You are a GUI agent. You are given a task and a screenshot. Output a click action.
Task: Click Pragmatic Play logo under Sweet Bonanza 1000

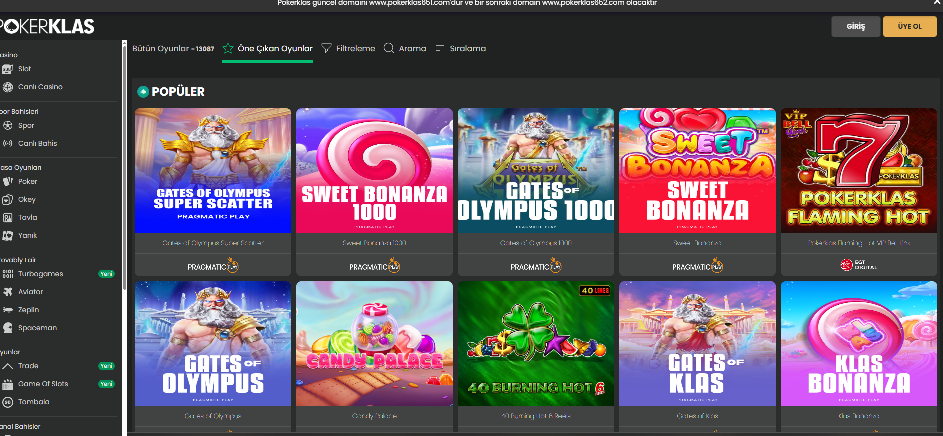[374, 265]
